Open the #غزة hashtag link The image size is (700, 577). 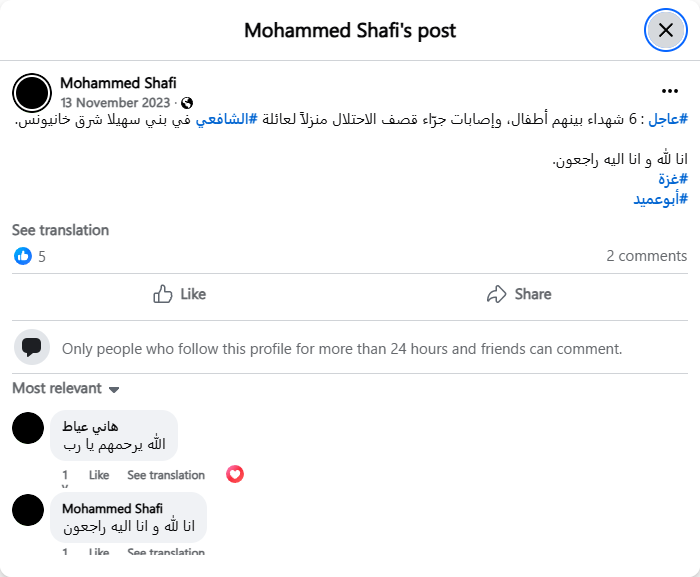pyautogui.click(x=672, y=179)
